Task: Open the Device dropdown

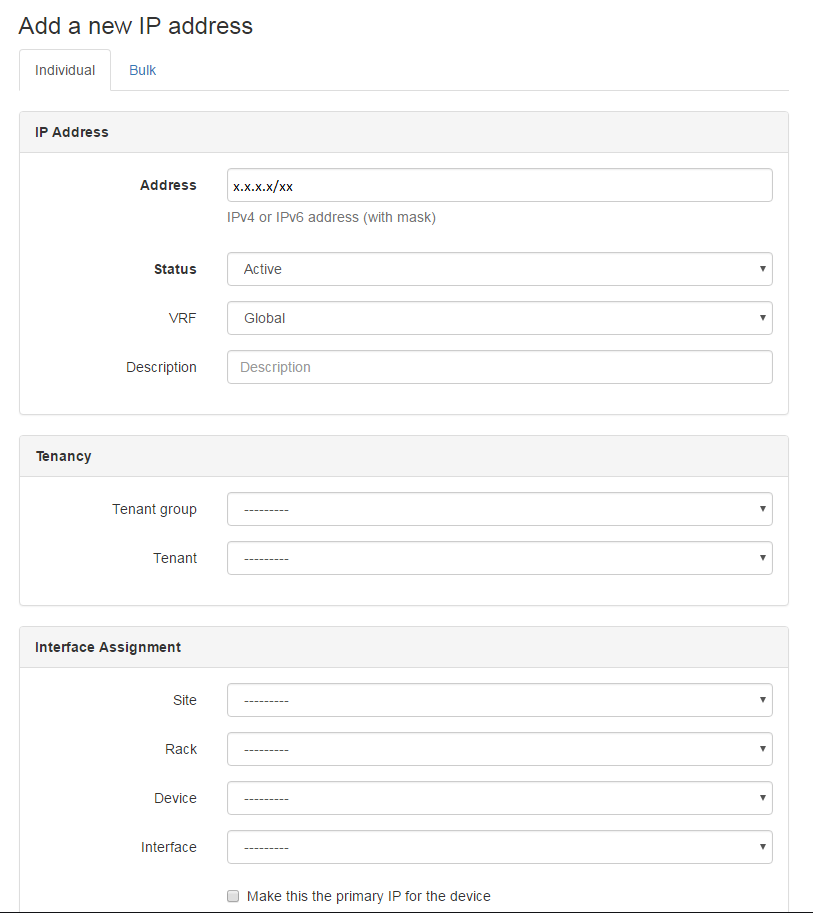Action: point(499,798)
